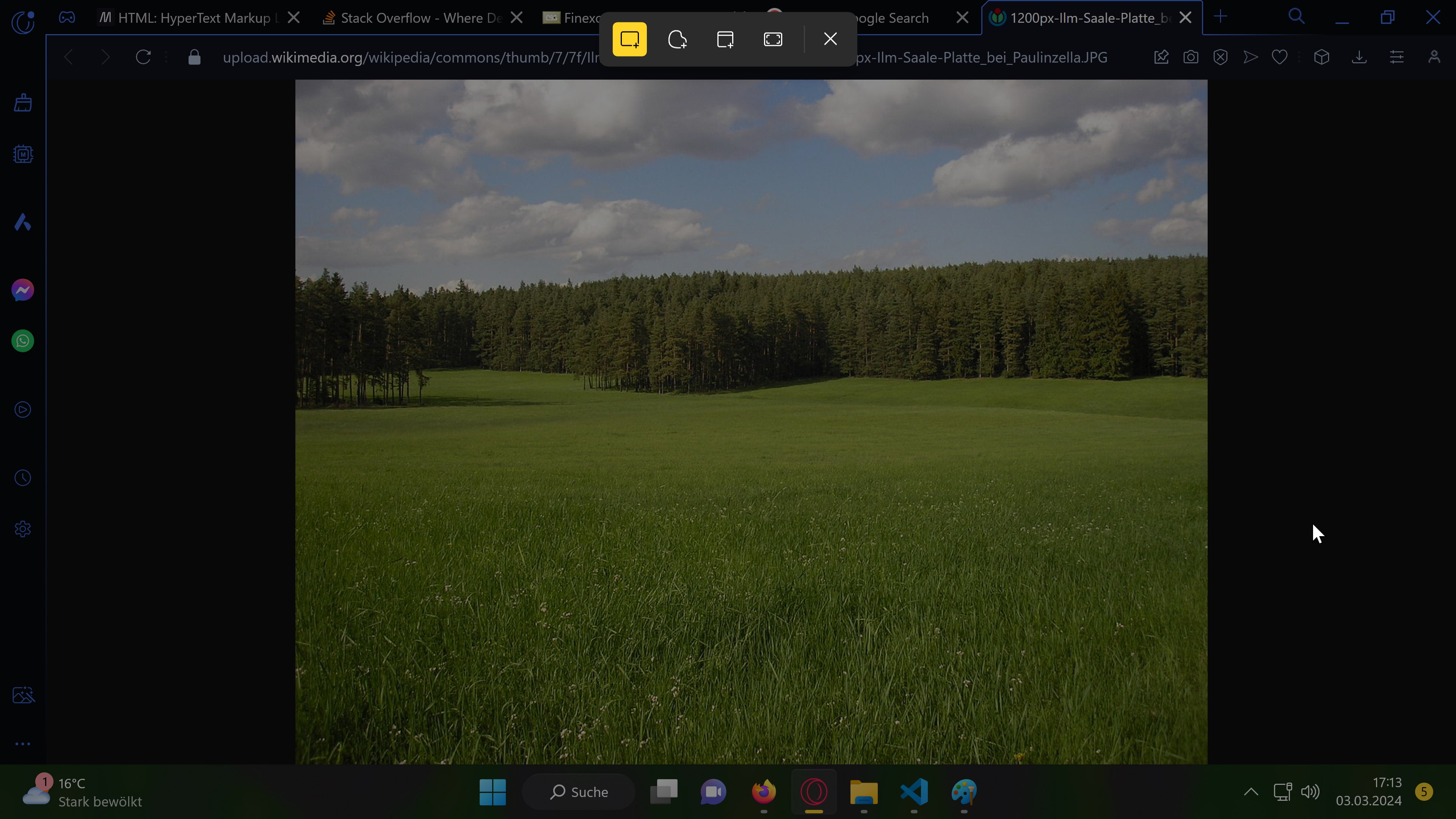This screenshot has width=1456, height=819.
Task: Open WhatsApp in sidebar
Action: point(23,341)
